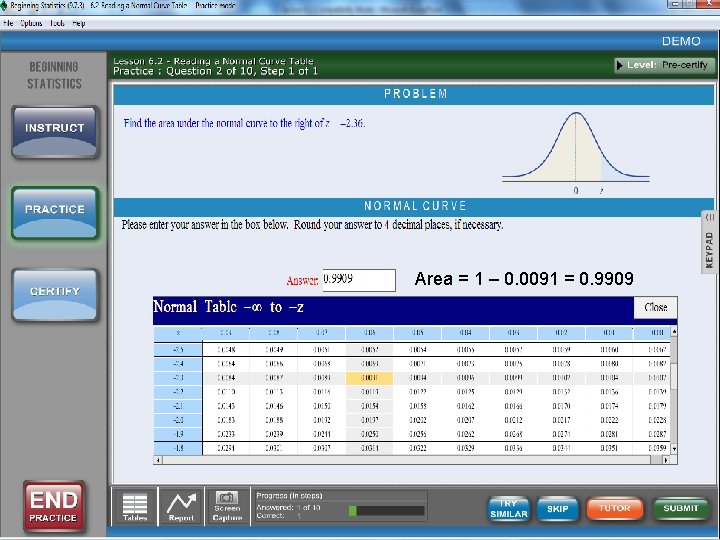Click the keypad panel collapse arrows icon

coord(710,217)
